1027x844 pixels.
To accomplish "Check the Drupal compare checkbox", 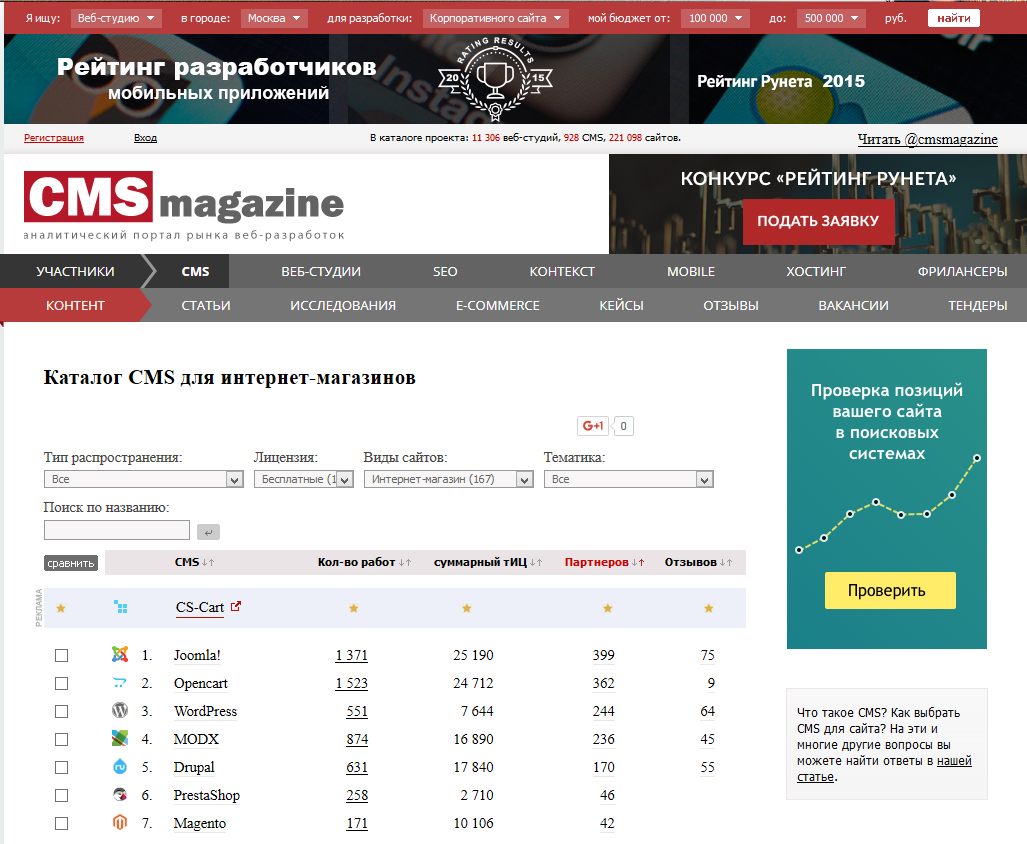I will coord(62,767).
